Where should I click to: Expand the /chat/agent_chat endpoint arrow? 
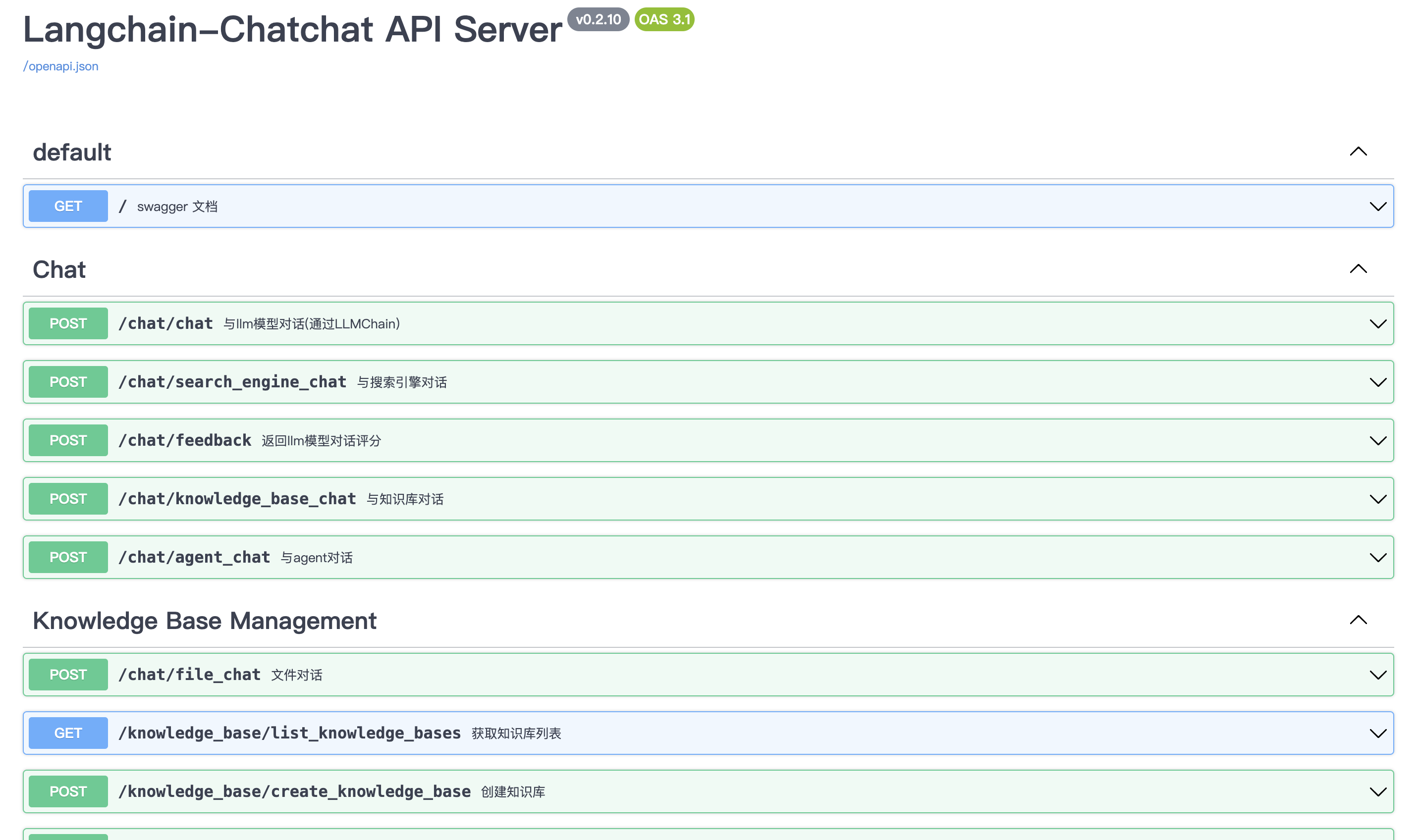[1377, 558]
